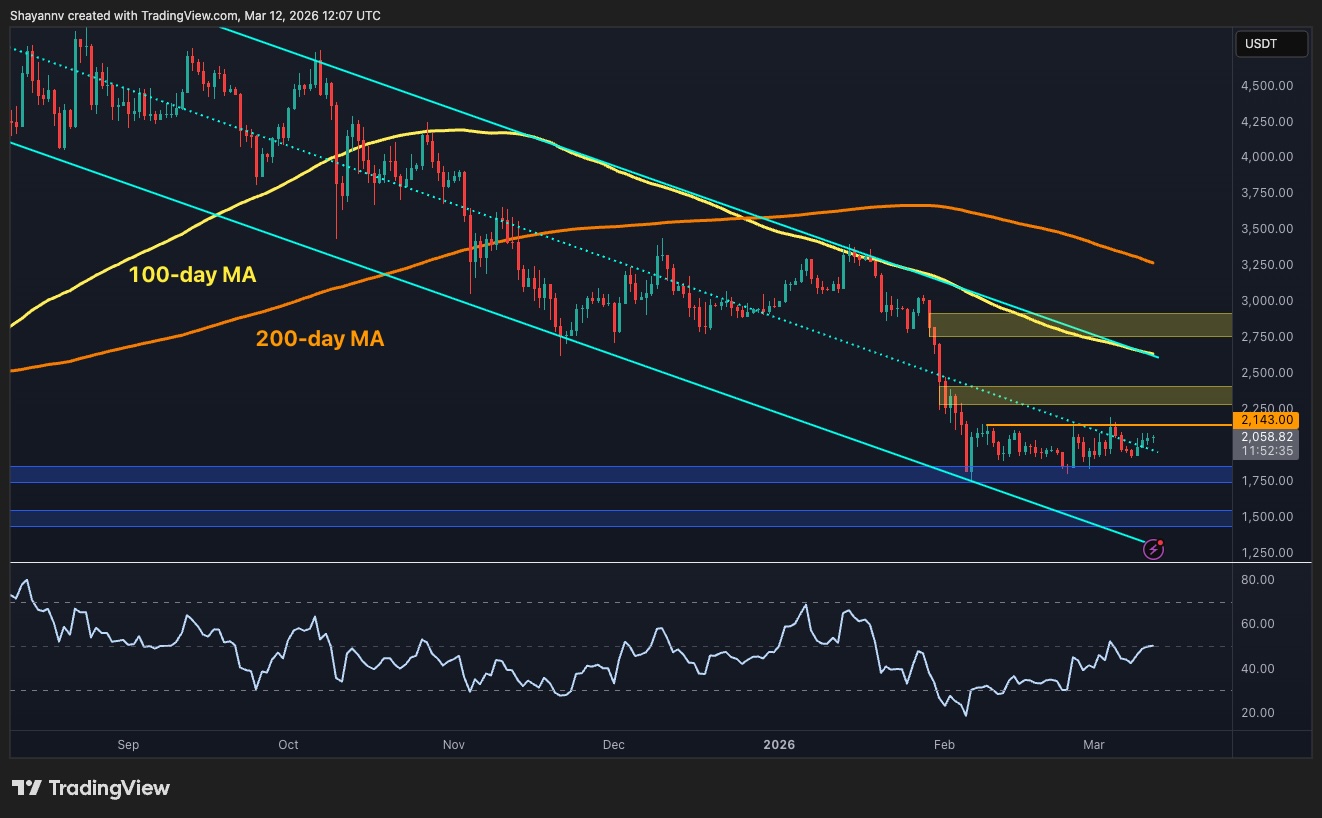The width and height of the screenshot is (1322, 818).
Task: Click the purple lightning flash icon on the chart
Action: coord(1155,547)
